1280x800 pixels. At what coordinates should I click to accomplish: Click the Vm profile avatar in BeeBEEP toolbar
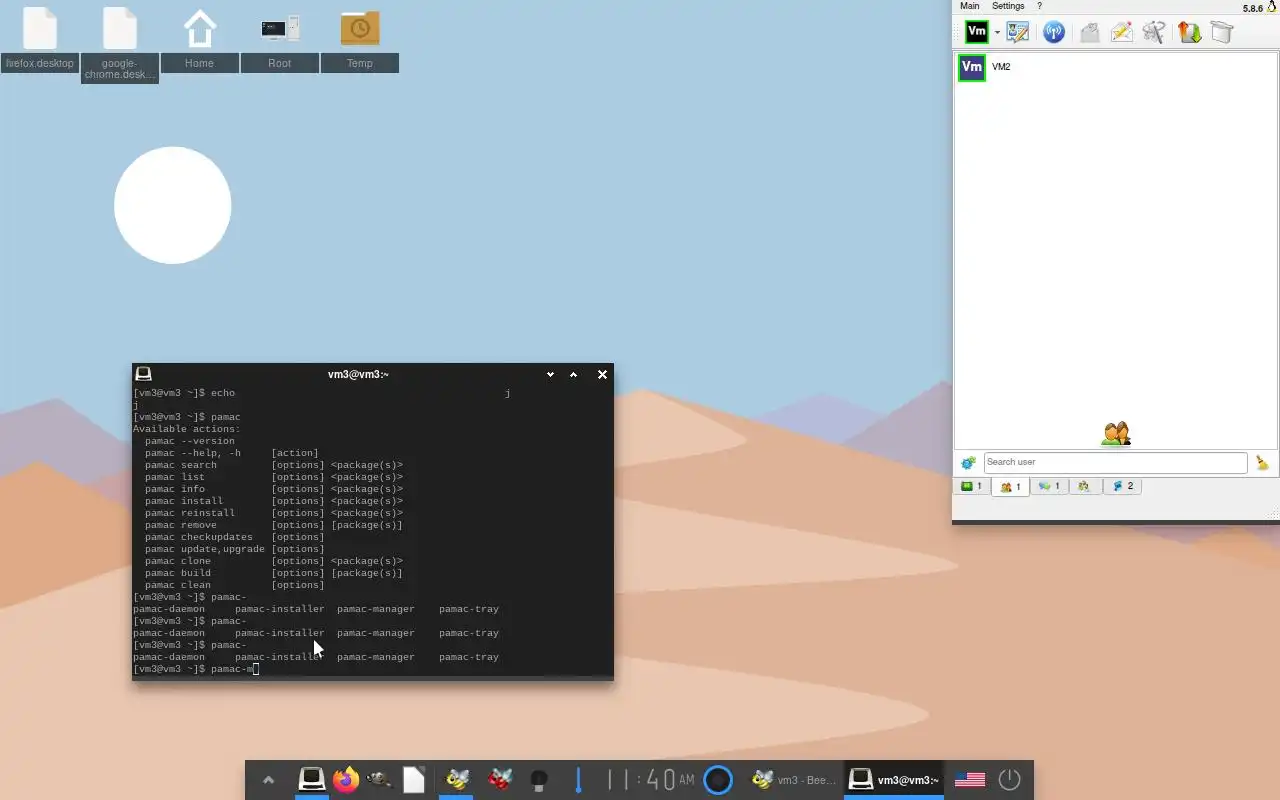(976, 32)
